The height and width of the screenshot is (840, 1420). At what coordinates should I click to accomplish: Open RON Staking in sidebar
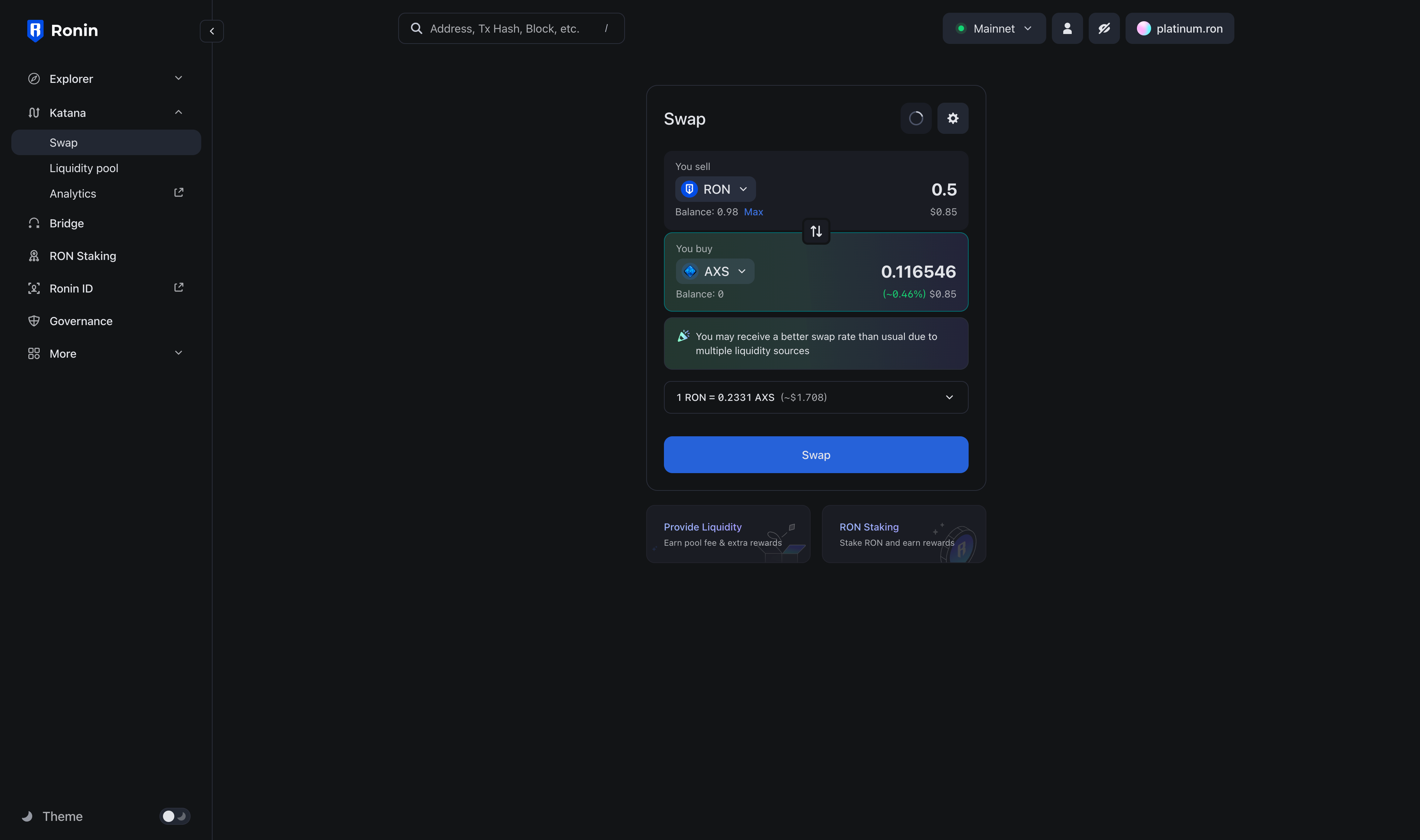[83, 256]
